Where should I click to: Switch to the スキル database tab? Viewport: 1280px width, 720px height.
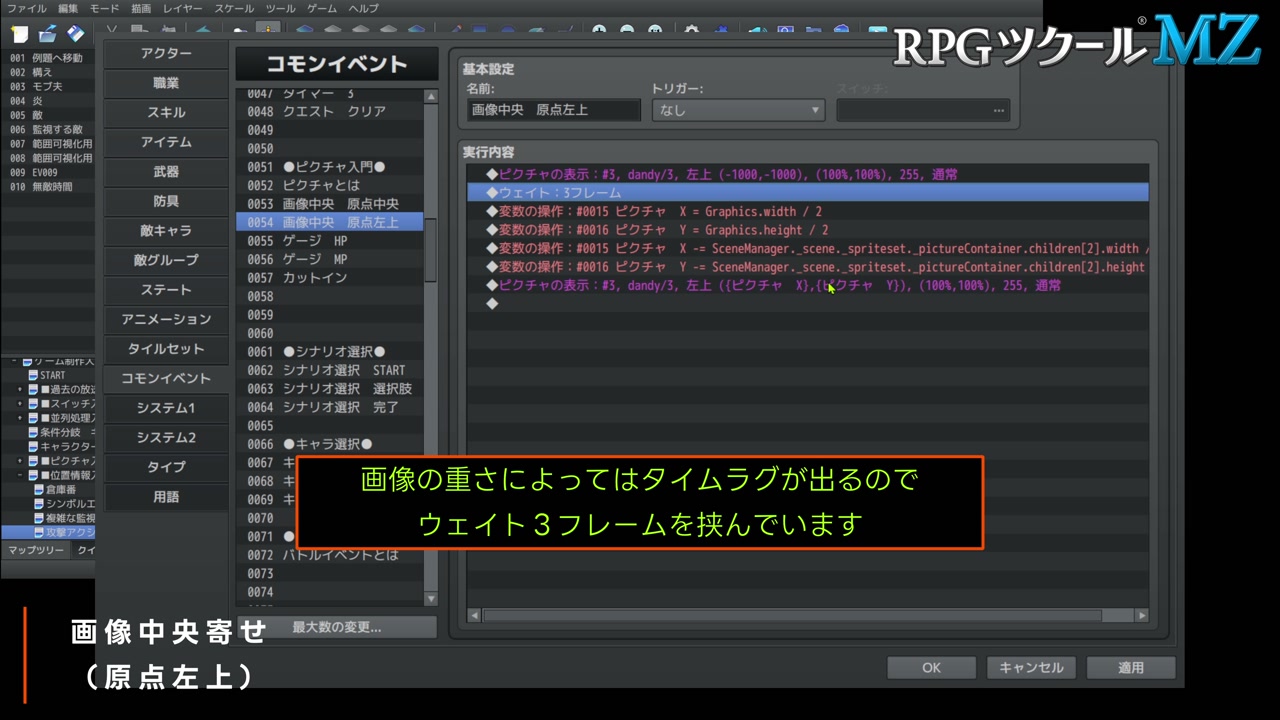(166, 113)
